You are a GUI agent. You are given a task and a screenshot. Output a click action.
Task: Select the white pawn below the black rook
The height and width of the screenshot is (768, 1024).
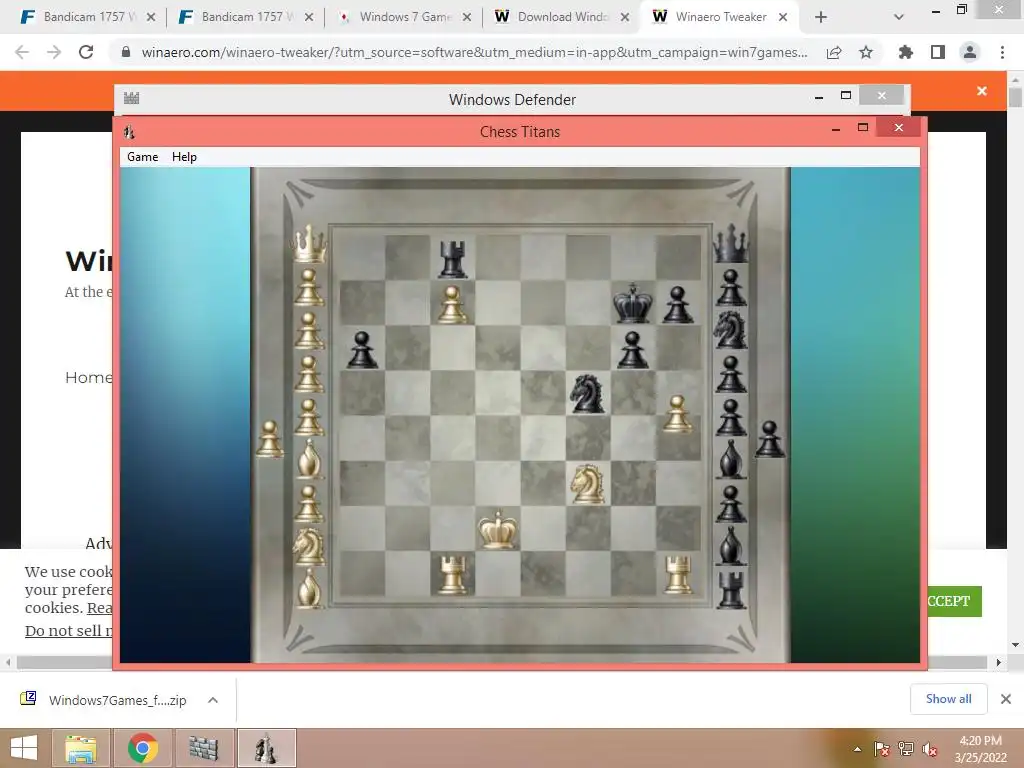click(453, 304)
